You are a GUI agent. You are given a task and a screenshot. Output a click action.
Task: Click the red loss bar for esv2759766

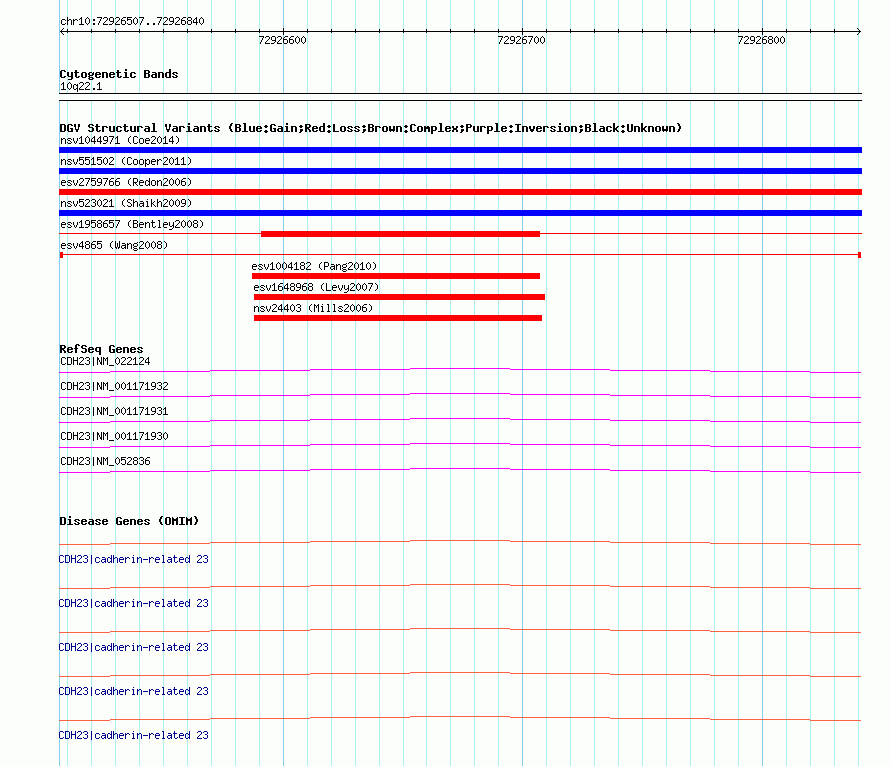tap(460, 192)
